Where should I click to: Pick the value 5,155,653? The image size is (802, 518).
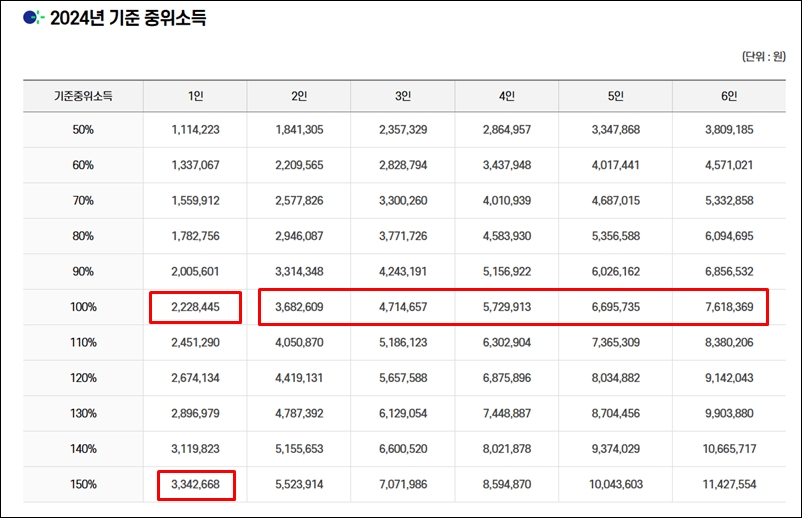coord(299,449)
